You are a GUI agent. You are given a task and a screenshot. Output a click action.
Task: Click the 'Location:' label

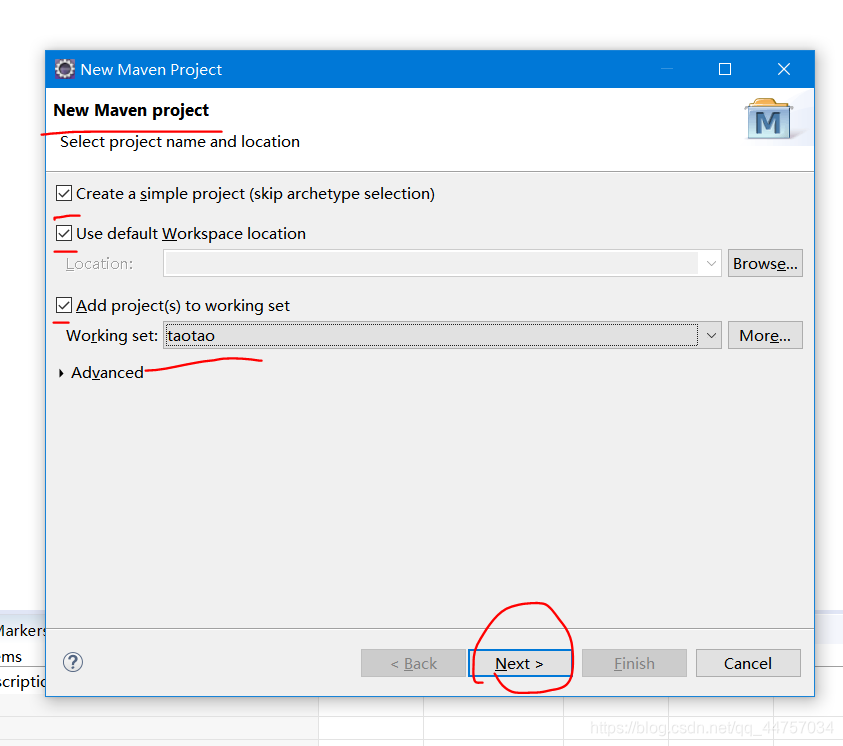99,264
